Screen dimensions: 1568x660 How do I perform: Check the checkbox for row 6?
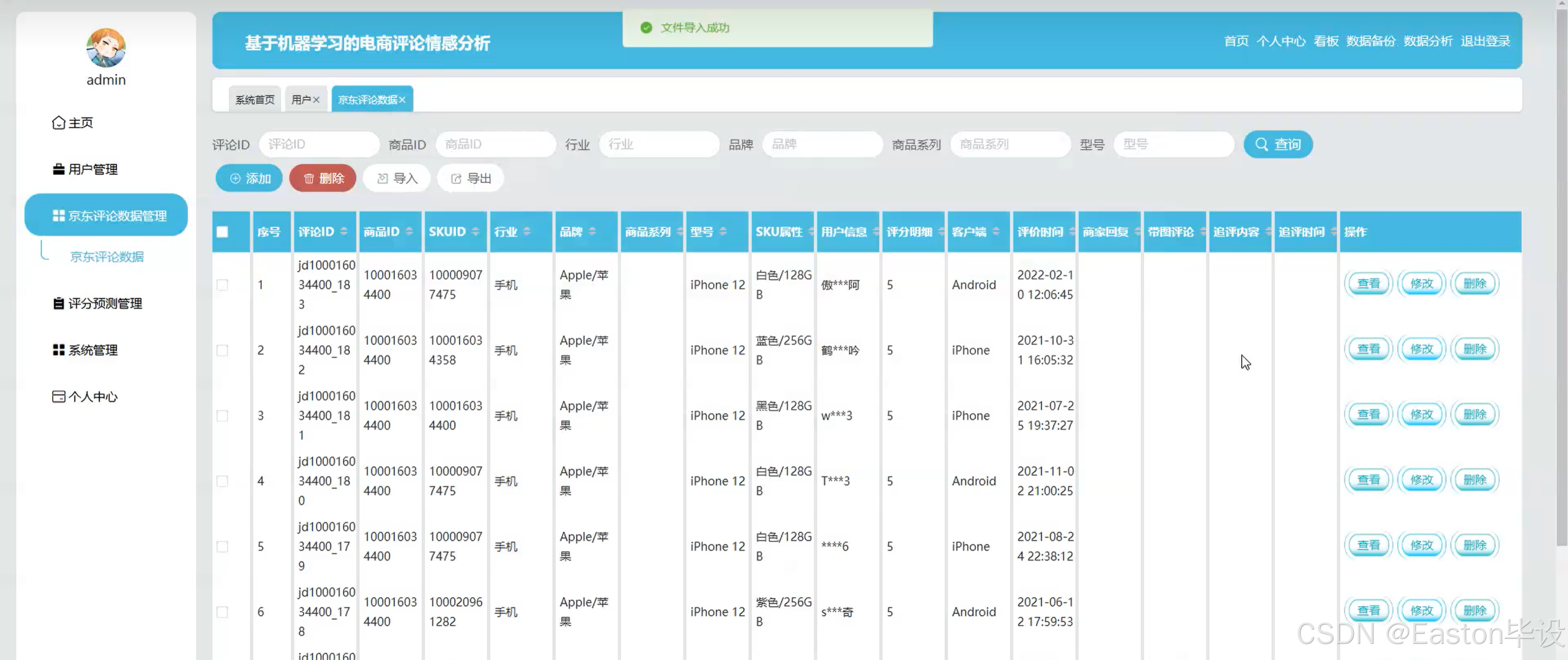[x=222, y=612]
